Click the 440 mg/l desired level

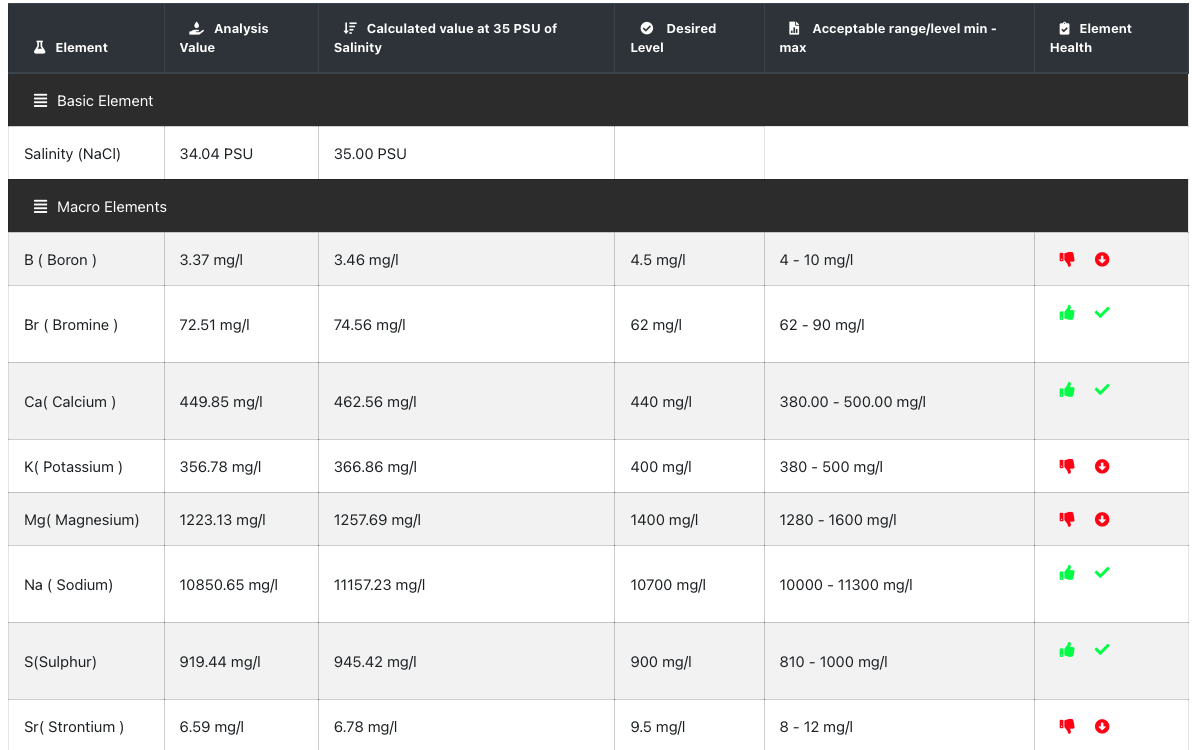click(x=661, y=402)
